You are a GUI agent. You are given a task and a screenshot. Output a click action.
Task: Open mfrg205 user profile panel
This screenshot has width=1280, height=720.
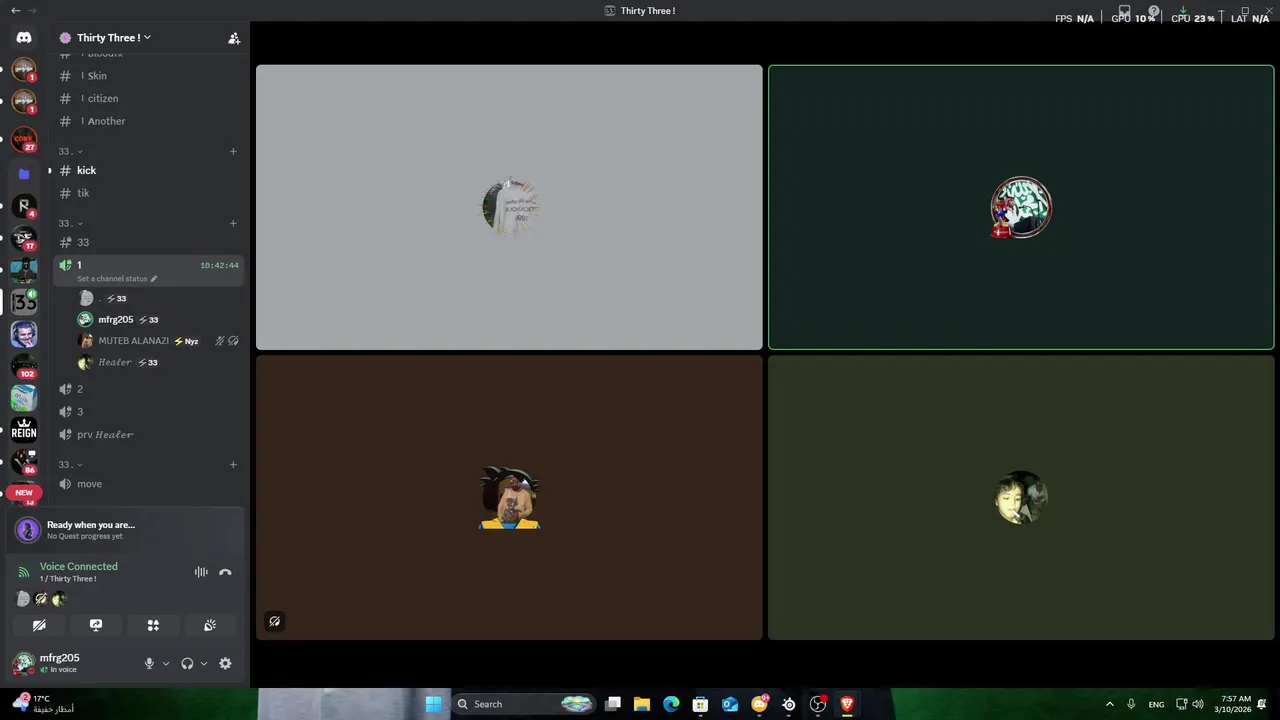(72, 663)
